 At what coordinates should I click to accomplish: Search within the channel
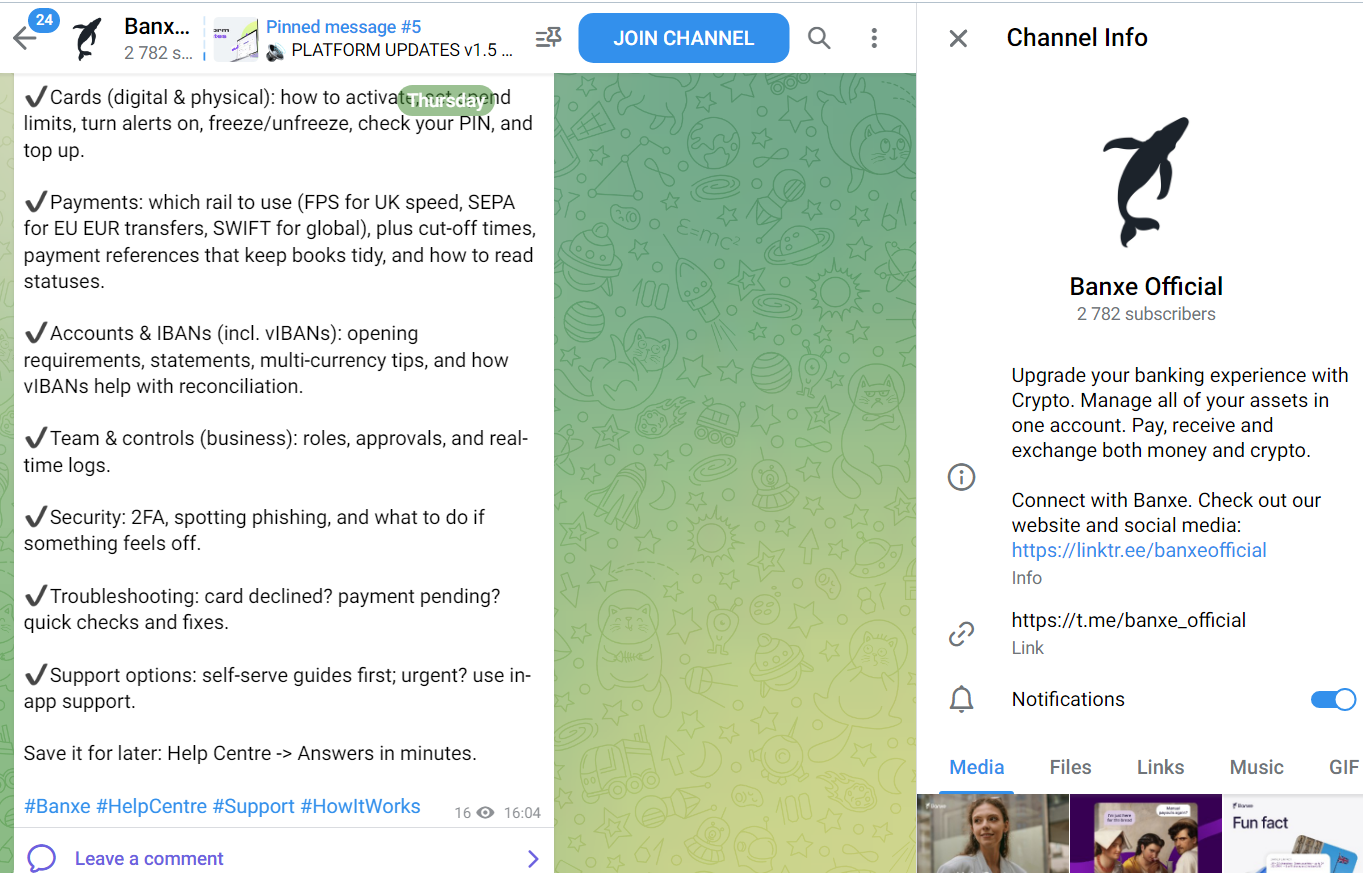819,38
